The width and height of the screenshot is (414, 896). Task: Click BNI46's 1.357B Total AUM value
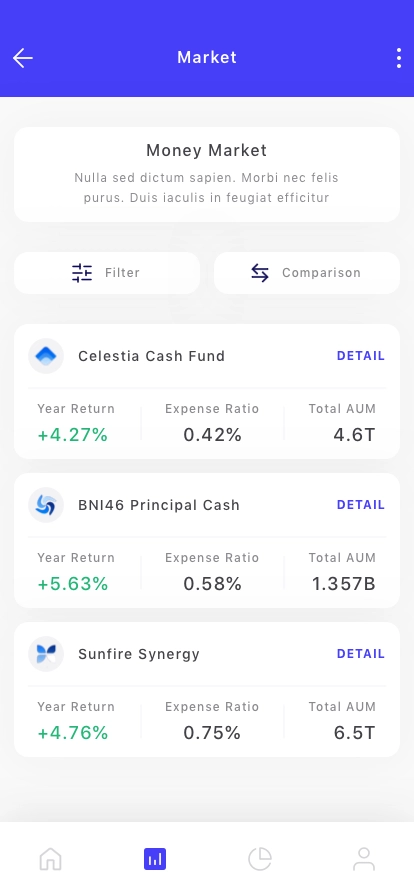click(344, 584)
